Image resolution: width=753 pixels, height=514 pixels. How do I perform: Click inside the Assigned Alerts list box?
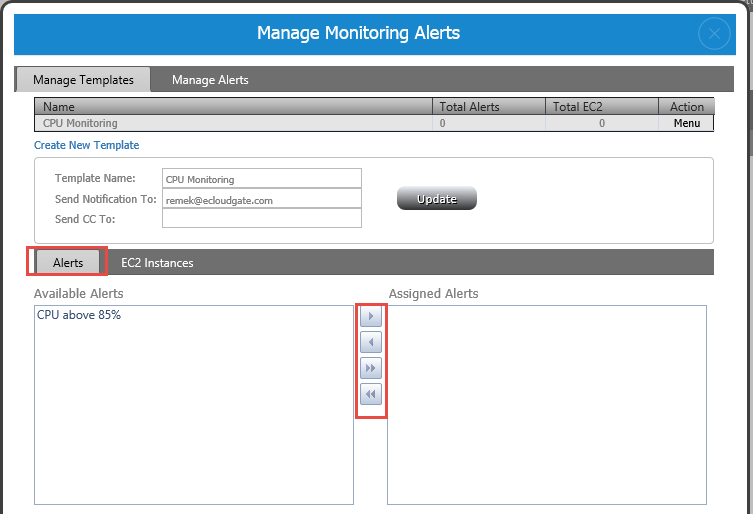547,405
